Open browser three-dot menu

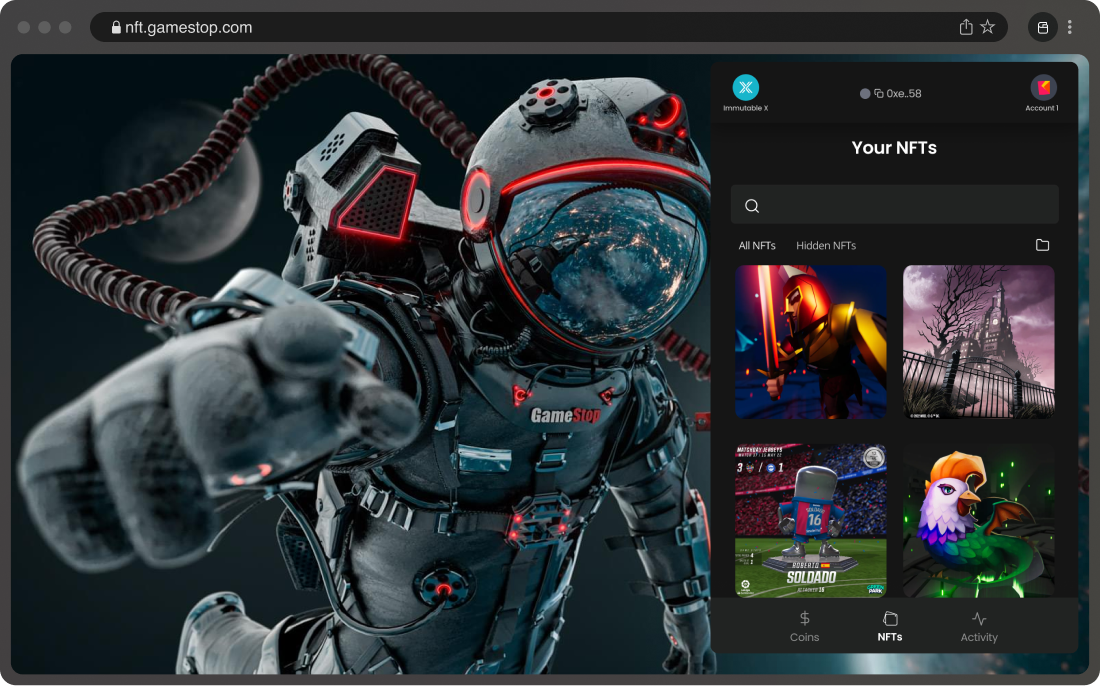1069,28
